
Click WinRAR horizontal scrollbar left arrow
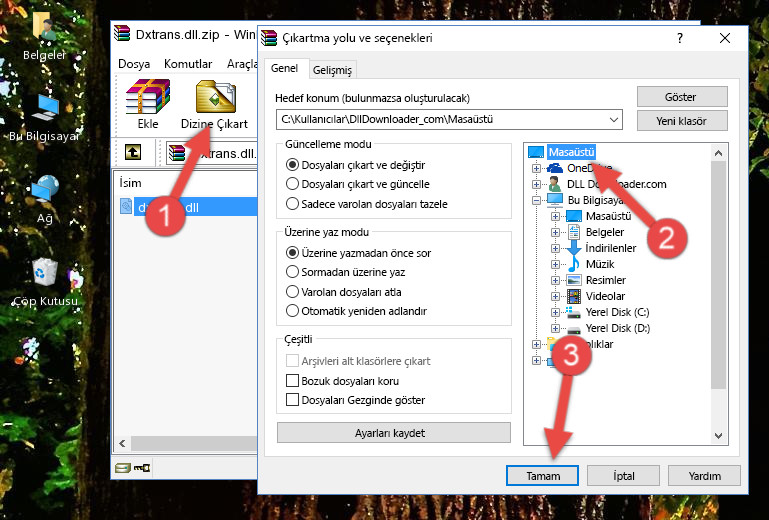pyautogui.click(x=123, y=443)
